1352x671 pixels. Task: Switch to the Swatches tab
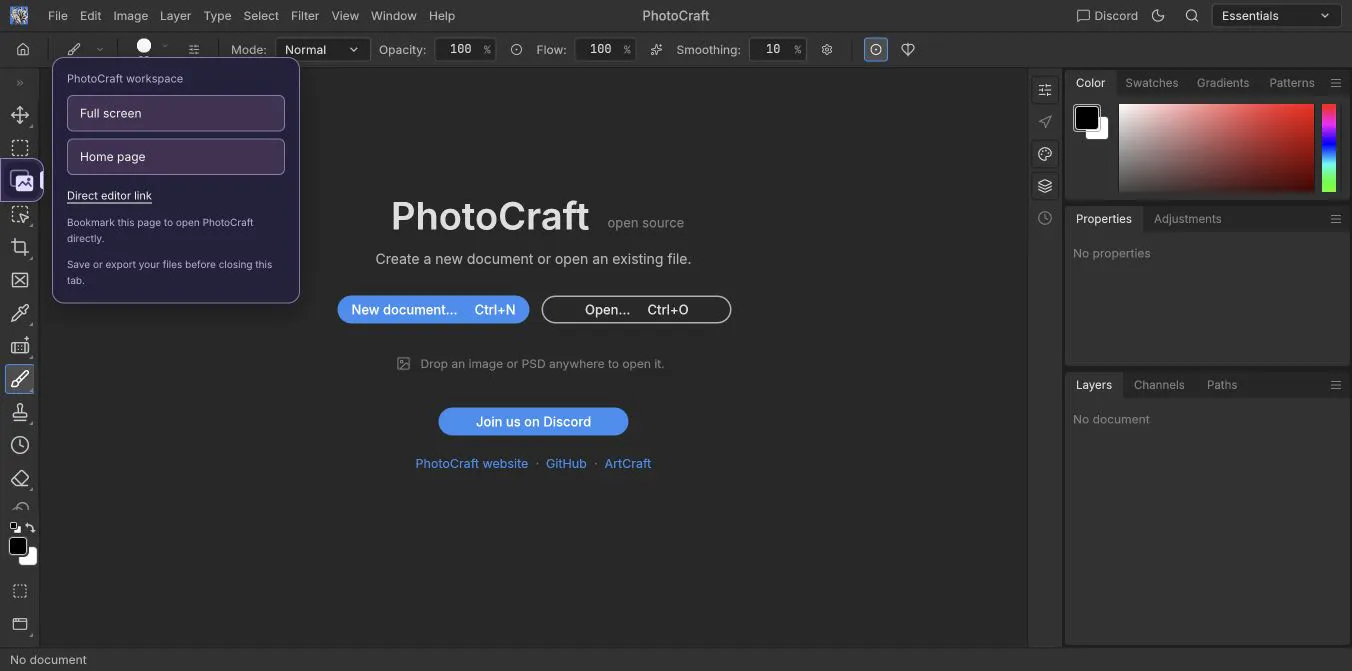pos(1152,83)
